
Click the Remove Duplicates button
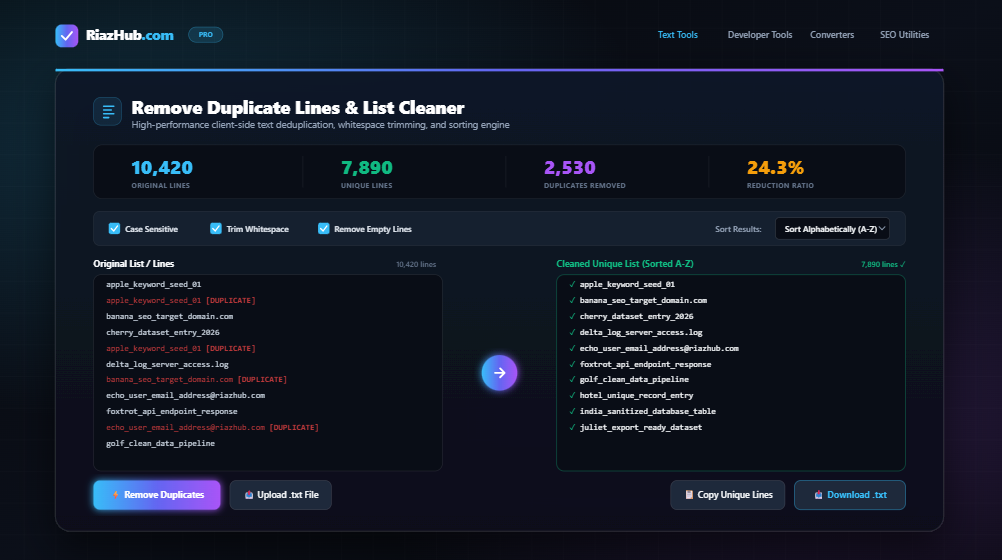[157, 495]
